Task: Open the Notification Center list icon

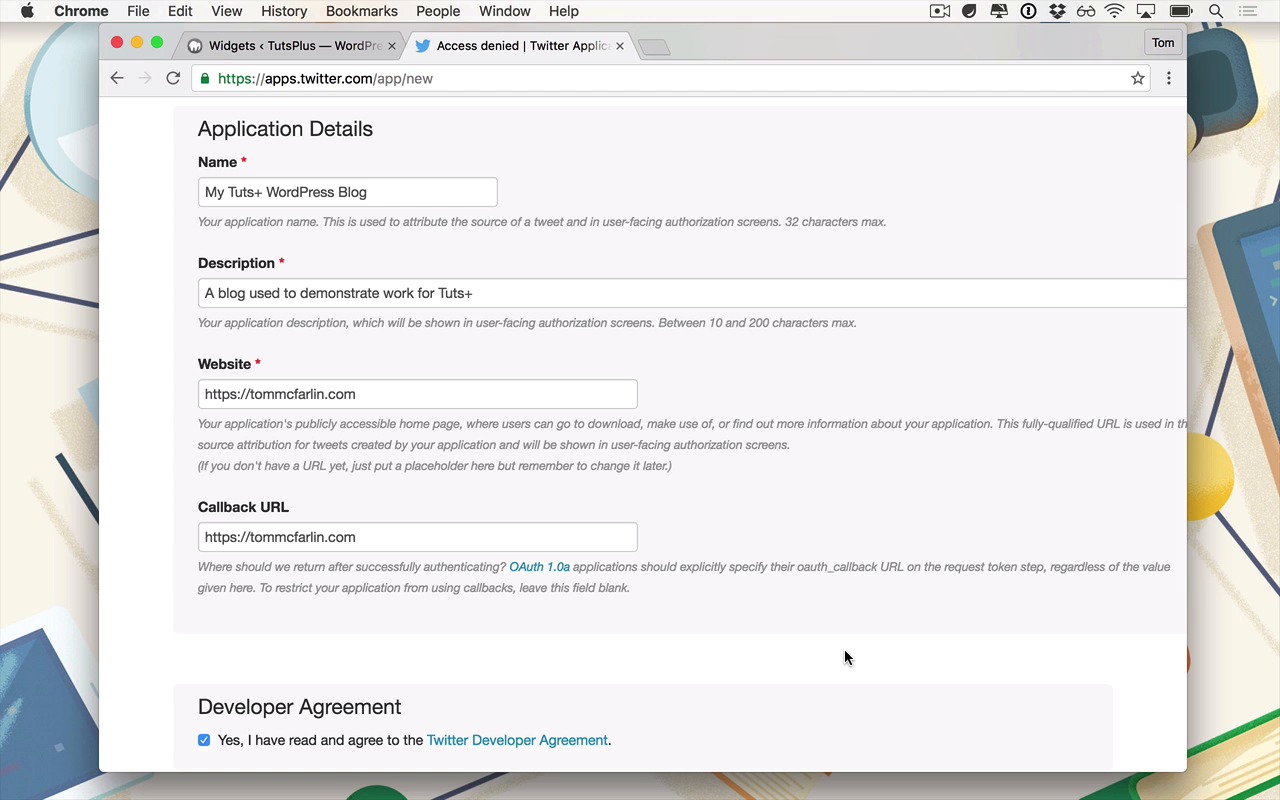Action: point(1247,11)
